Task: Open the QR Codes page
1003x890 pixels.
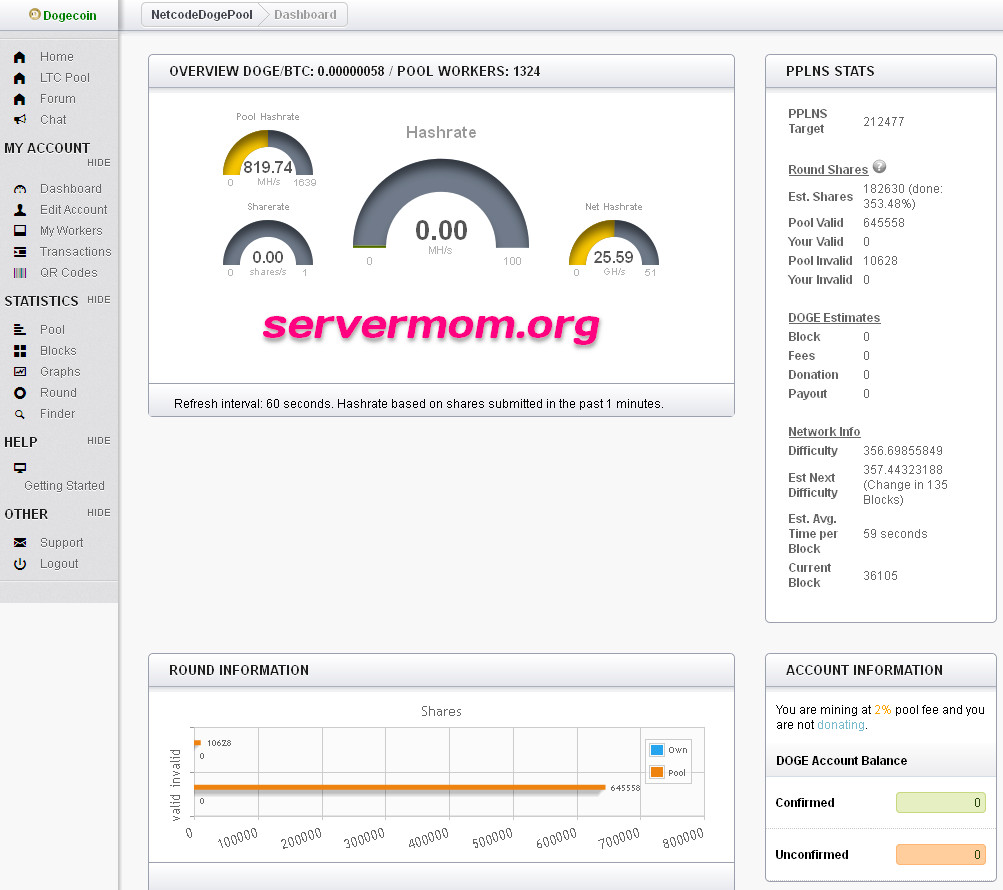Action: click(x=68, y=273)
